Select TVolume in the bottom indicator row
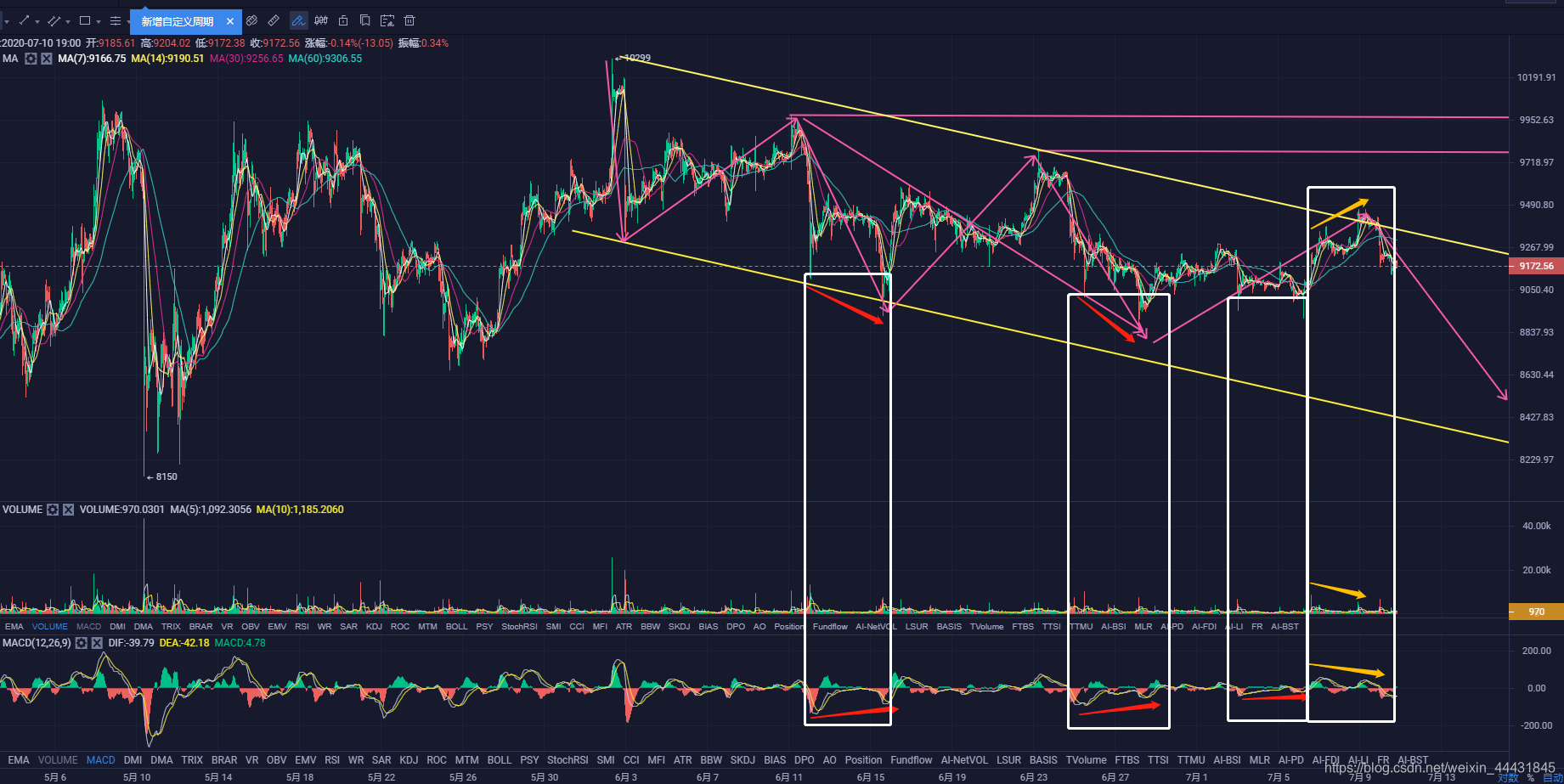 pos(1087,760)
